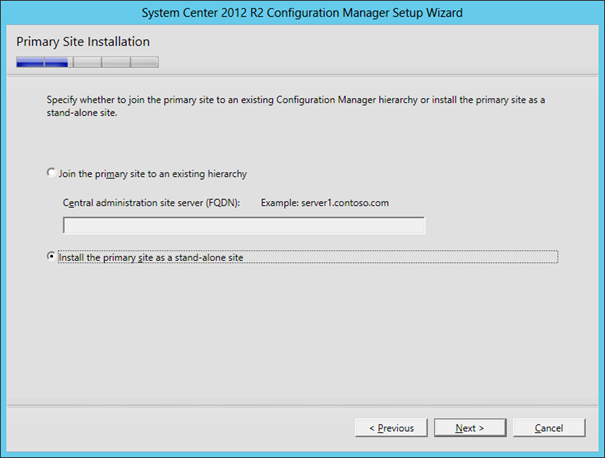Viewport: 605px width, 458px height.
Task: Proceed with the Next button
Action: click(470, 428)
